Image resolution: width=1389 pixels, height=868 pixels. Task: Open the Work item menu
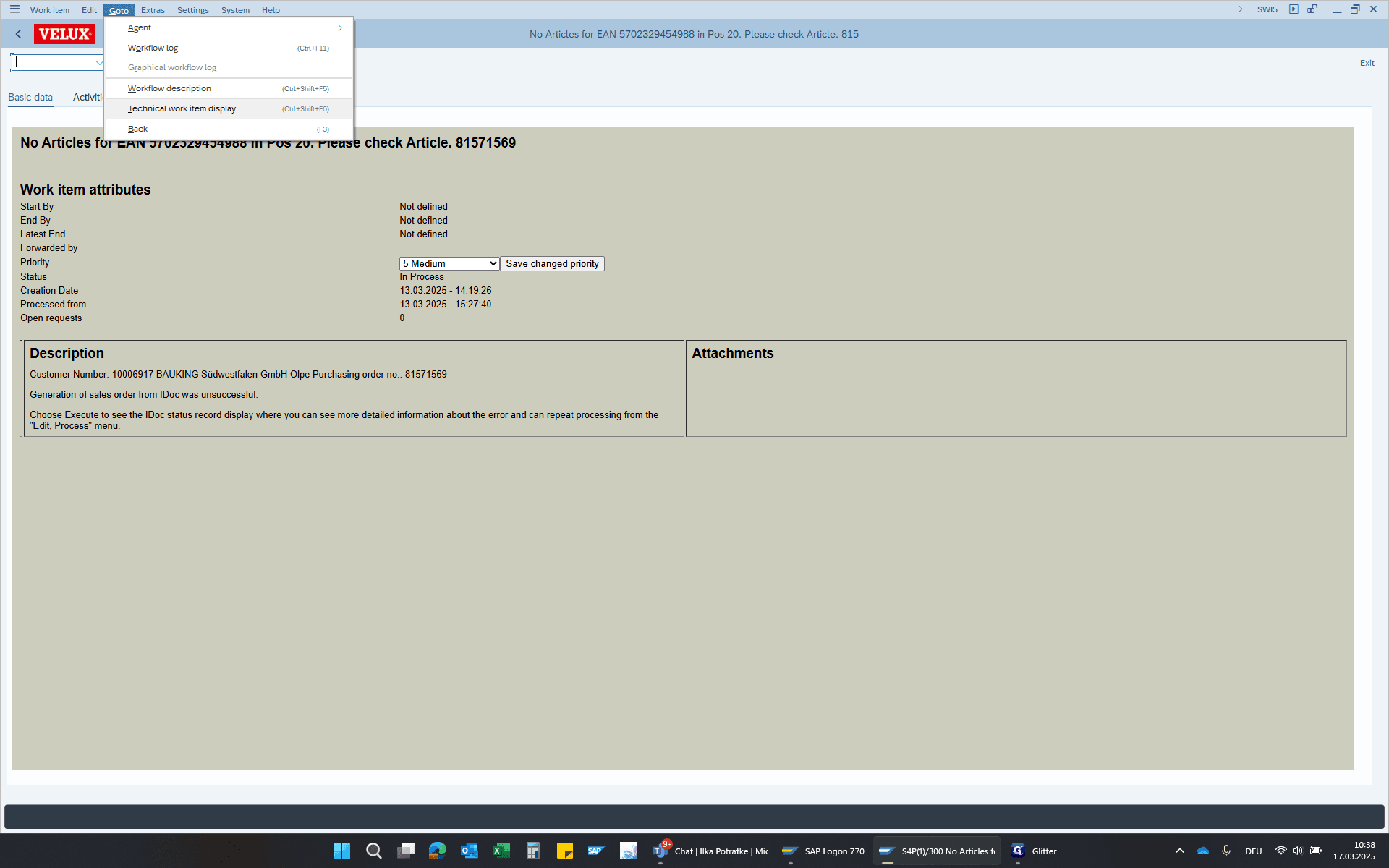pos(50,10)
